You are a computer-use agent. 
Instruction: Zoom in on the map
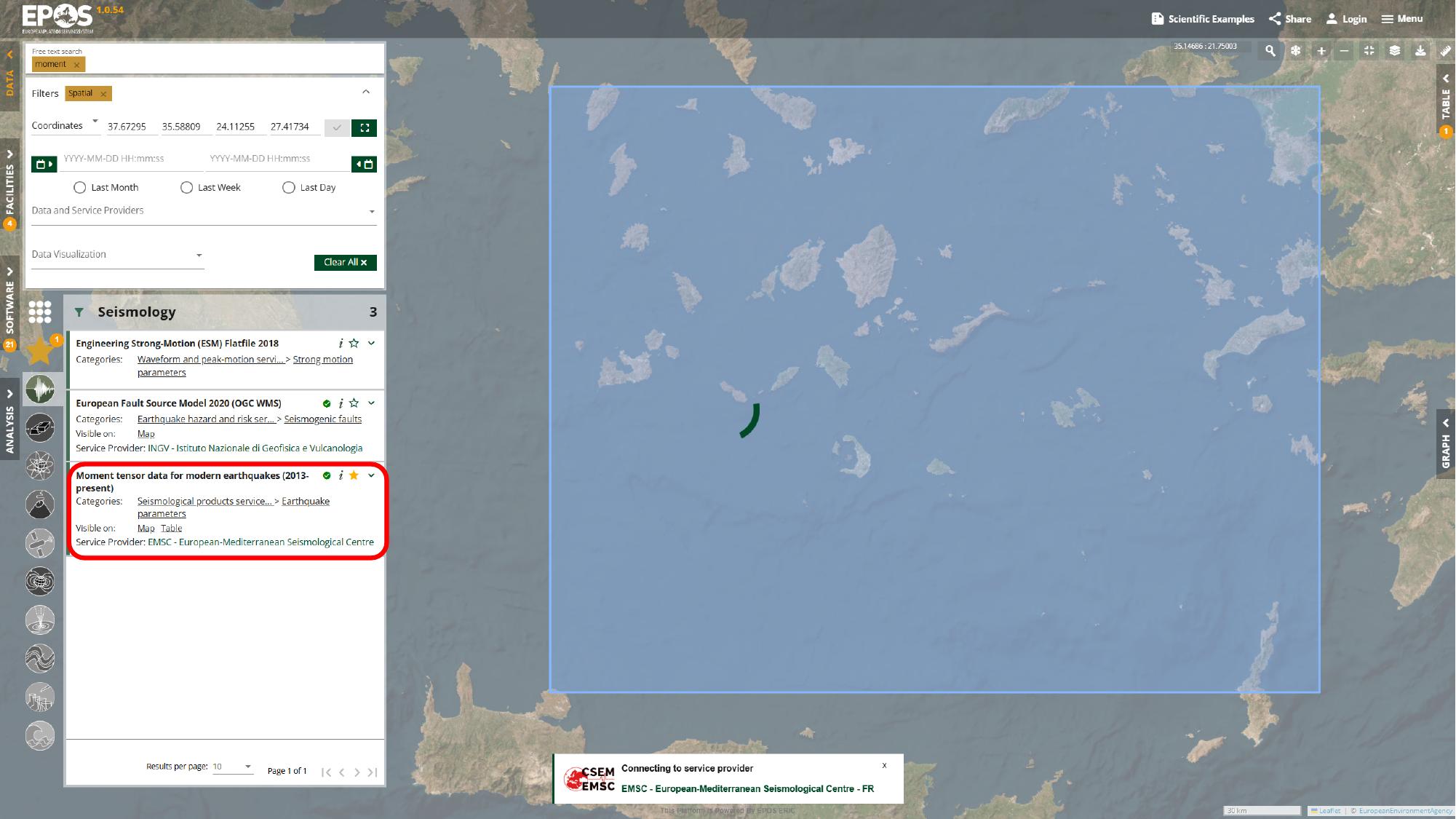click(x=1321, y=51)
